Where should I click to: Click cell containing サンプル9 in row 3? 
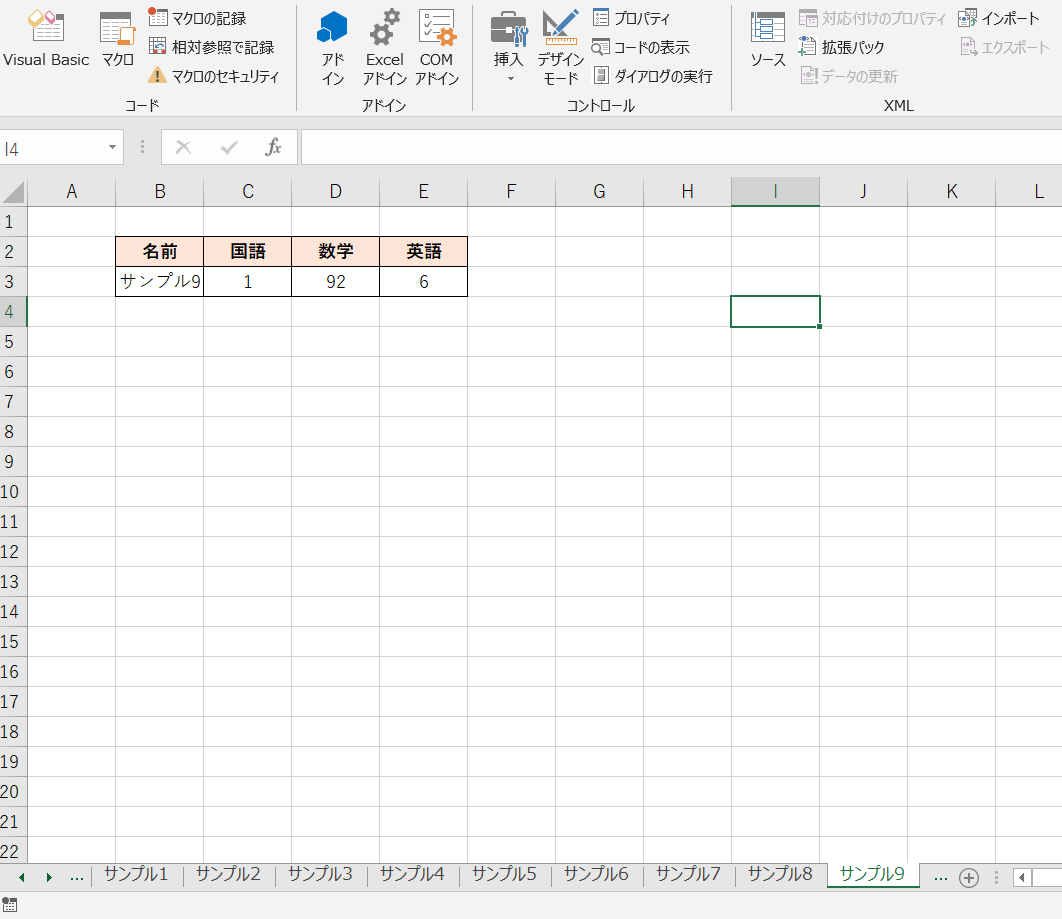pyautogui.click(x=160, y=281)
